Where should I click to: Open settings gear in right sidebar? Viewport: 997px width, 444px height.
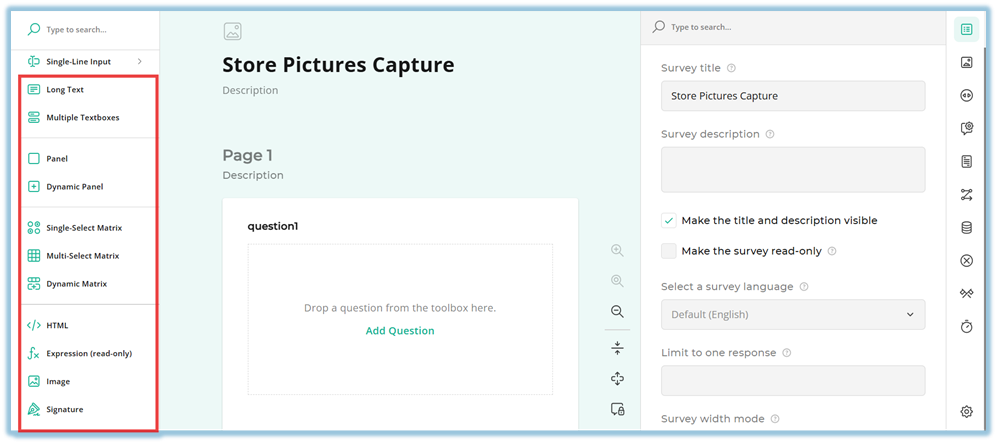pyautogui.click(x=966, y=411)
